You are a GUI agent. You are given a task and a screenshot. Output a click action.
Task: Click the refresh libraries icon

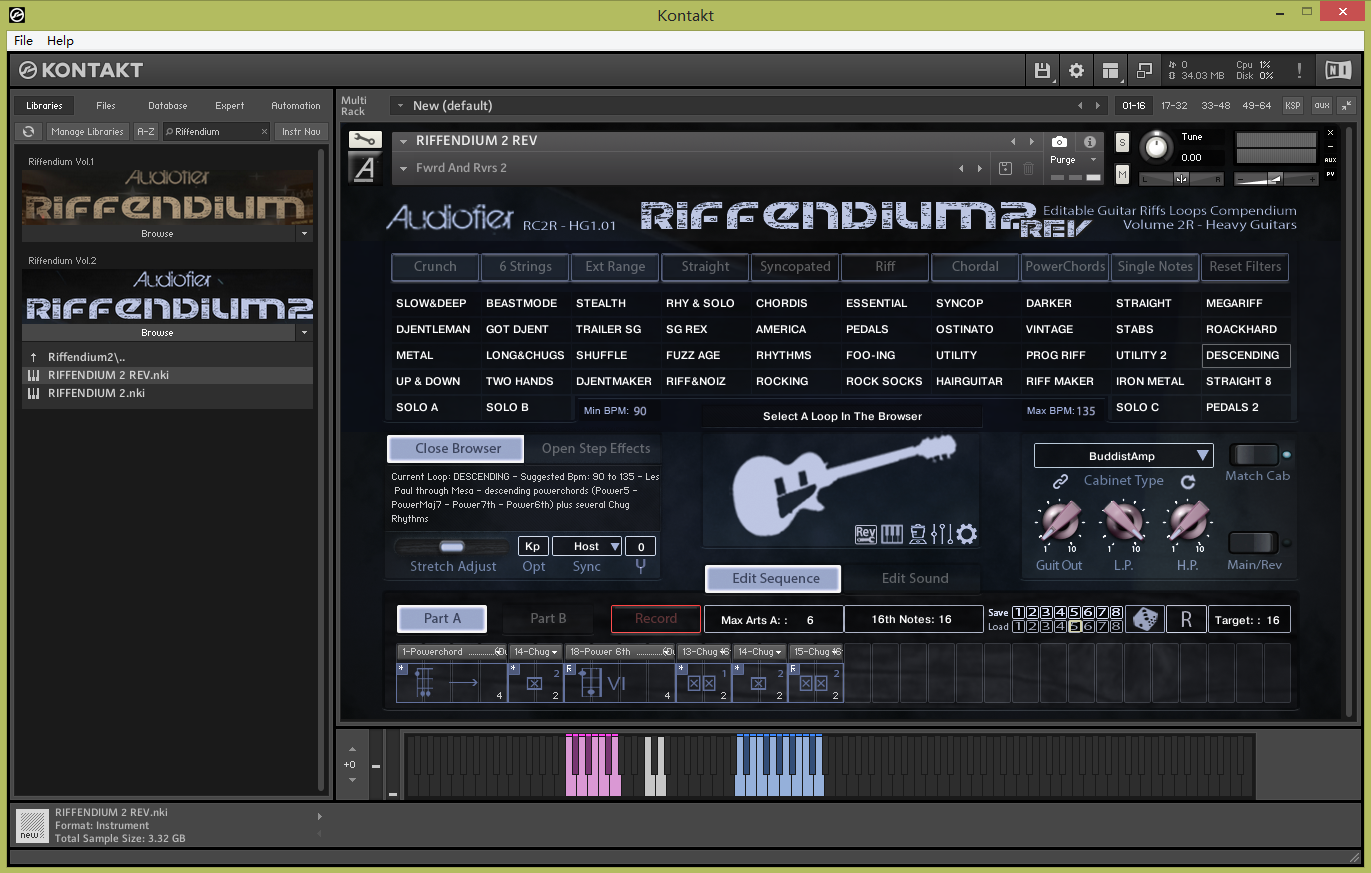coord(29,131)
